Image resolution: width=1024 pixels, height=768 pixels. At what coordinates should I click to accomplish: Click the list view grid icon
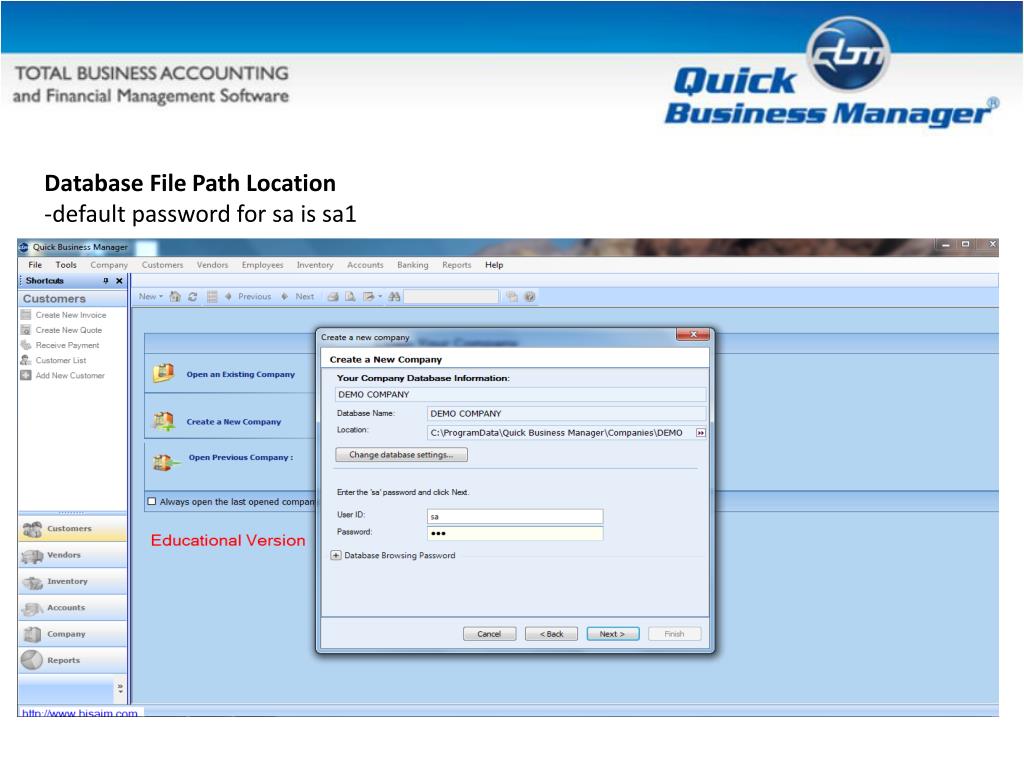[212, 296]
